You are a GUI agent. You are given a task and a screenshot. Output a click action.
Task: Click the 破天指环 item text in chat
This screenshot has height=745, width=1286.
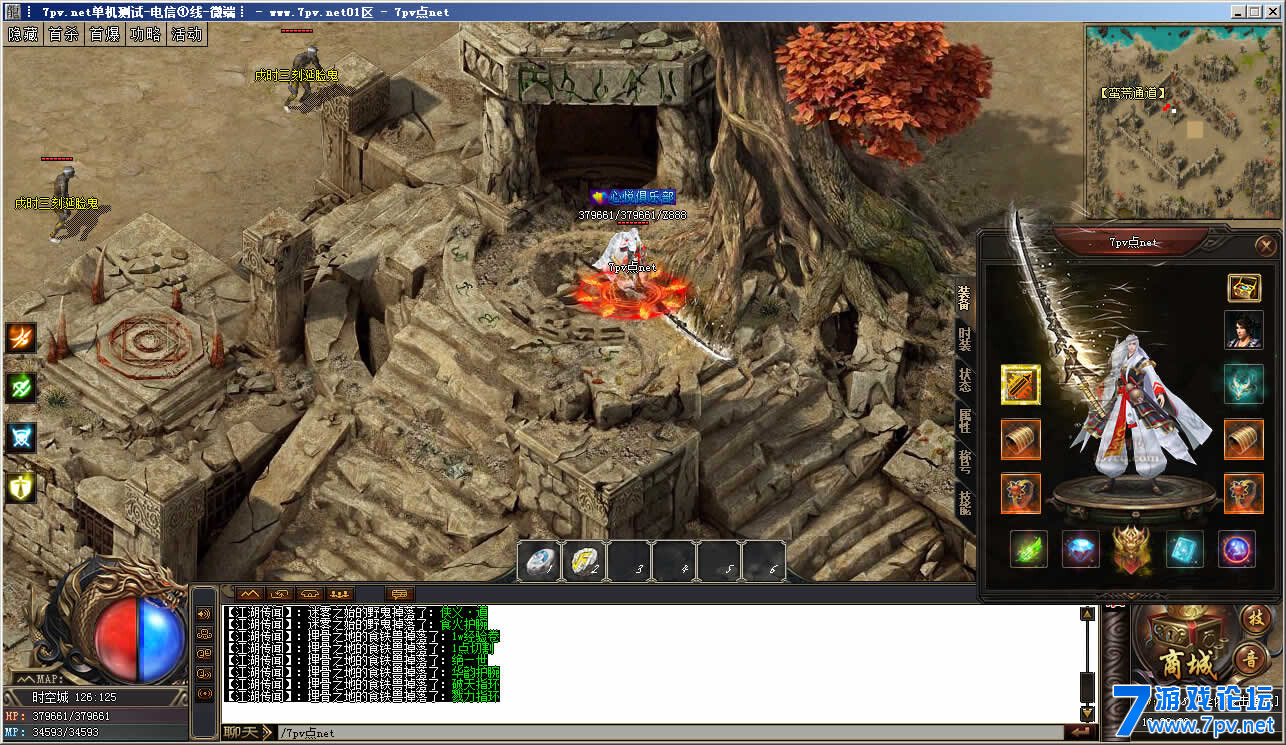[x=476, y=684]
